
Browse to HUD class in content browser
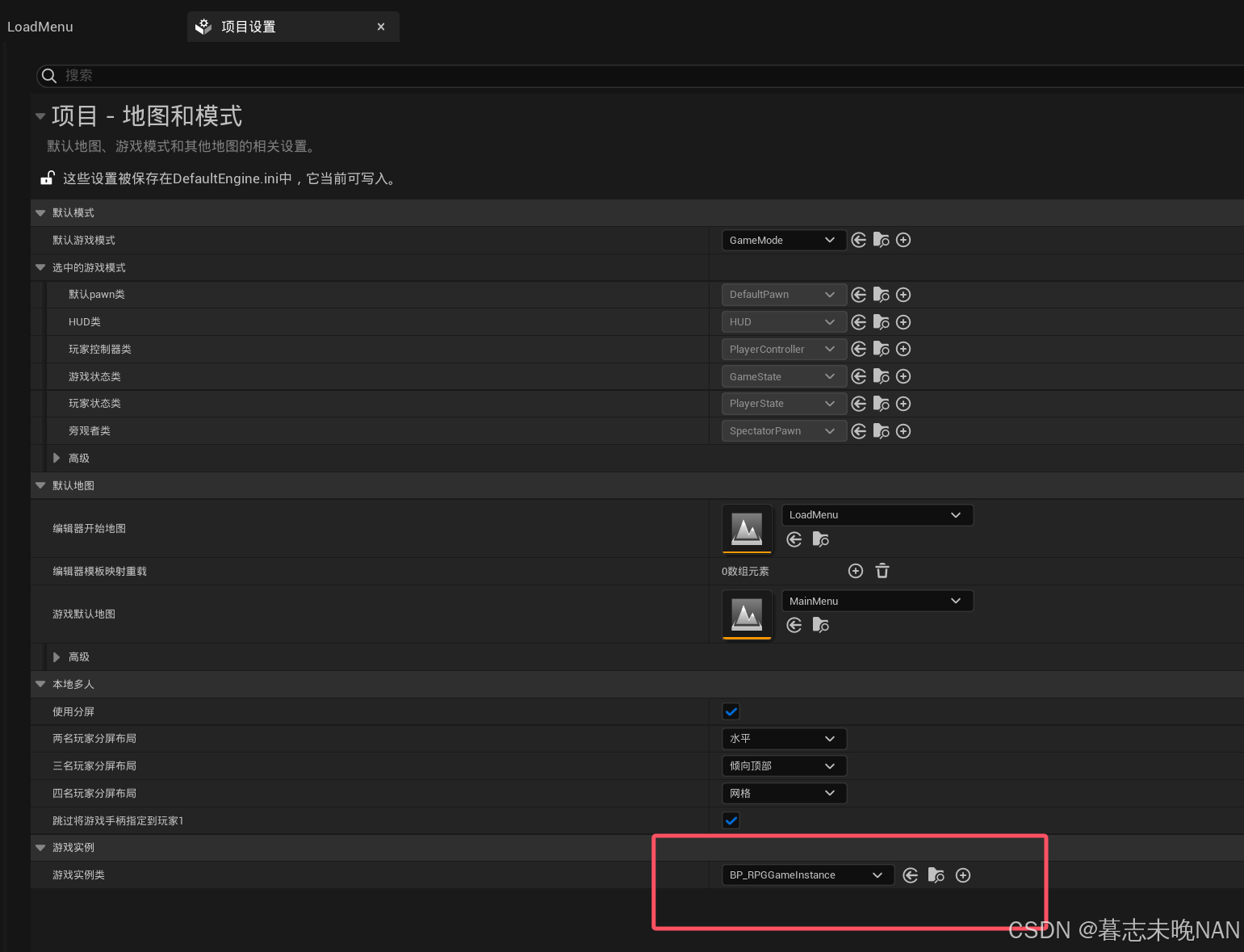click(x=882, y=322)
